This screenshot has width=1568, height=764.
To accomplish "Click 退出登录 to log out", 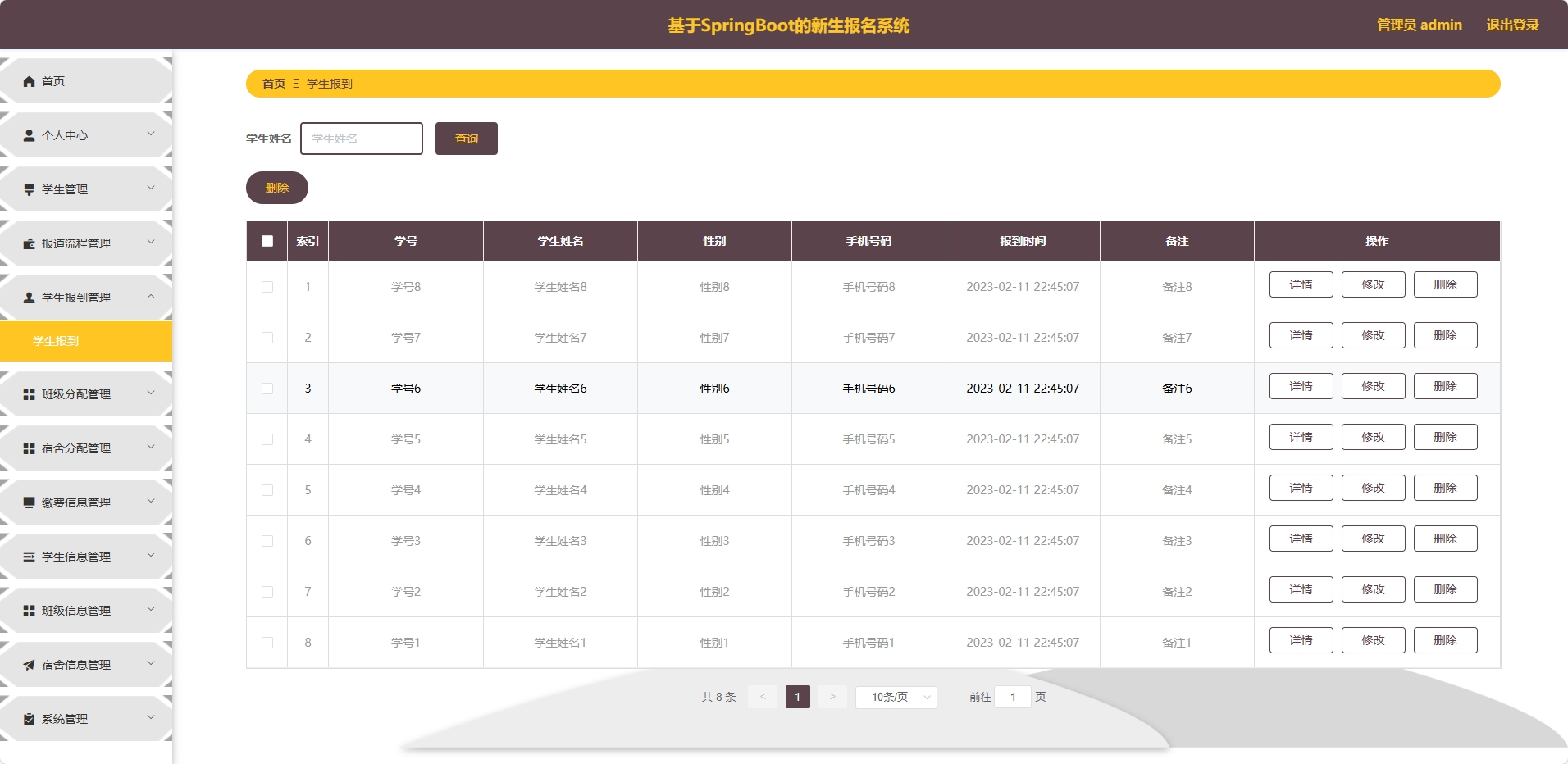I will (1513, 25).
